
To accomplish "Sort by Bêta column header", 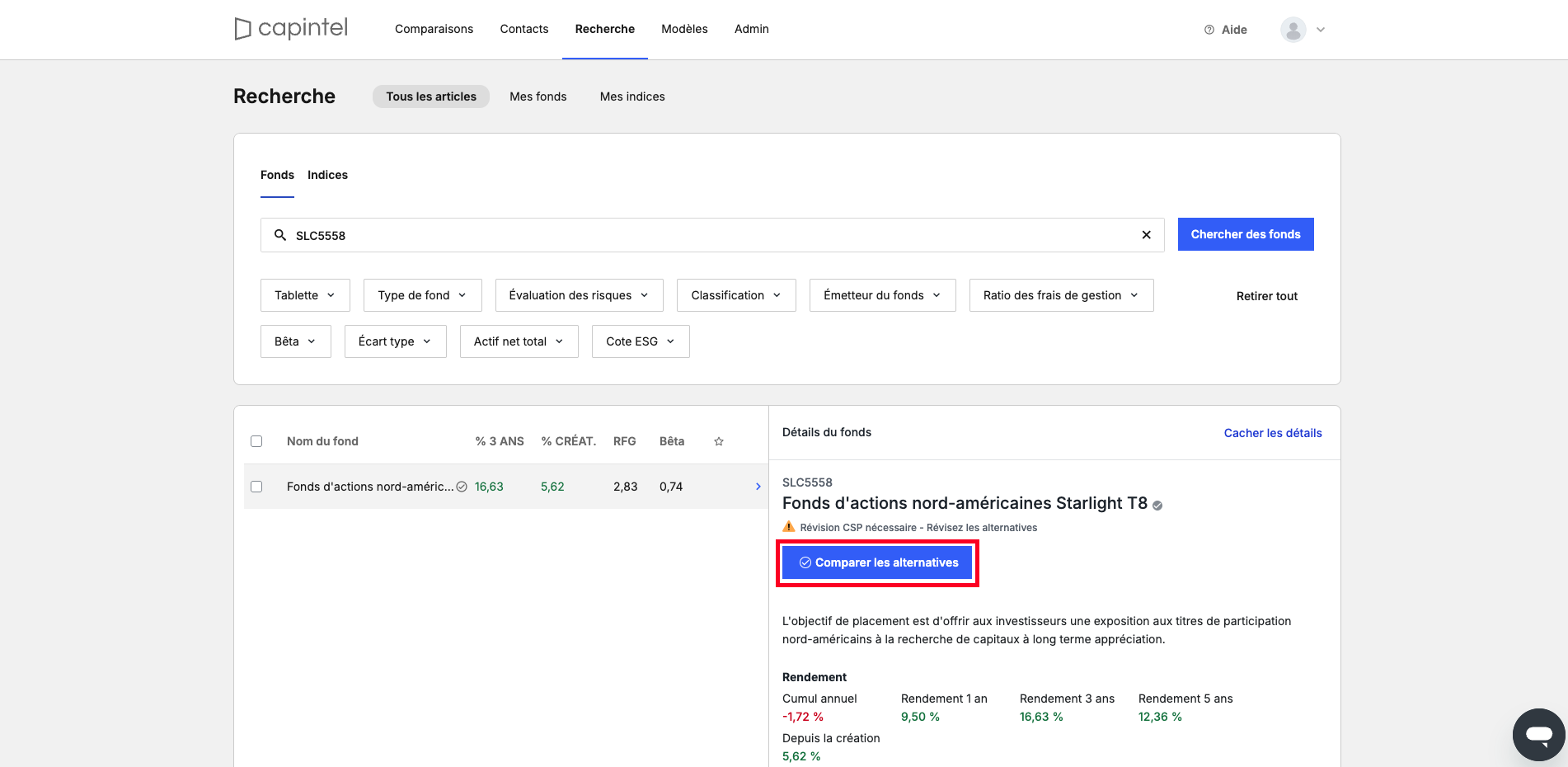I will [672, 441].
